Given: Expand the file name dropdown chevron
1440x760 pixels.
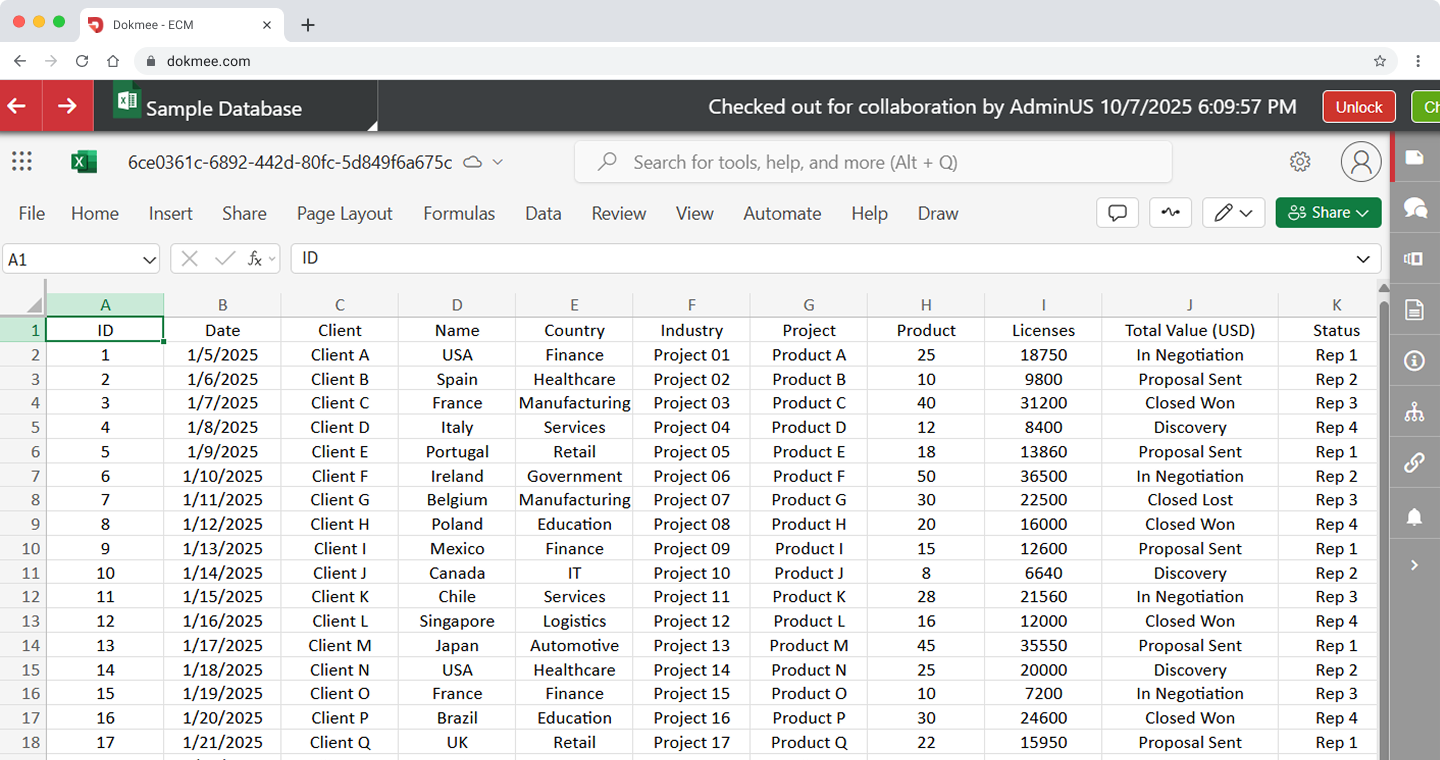Looking at the screenshot, I should point(498,162).
